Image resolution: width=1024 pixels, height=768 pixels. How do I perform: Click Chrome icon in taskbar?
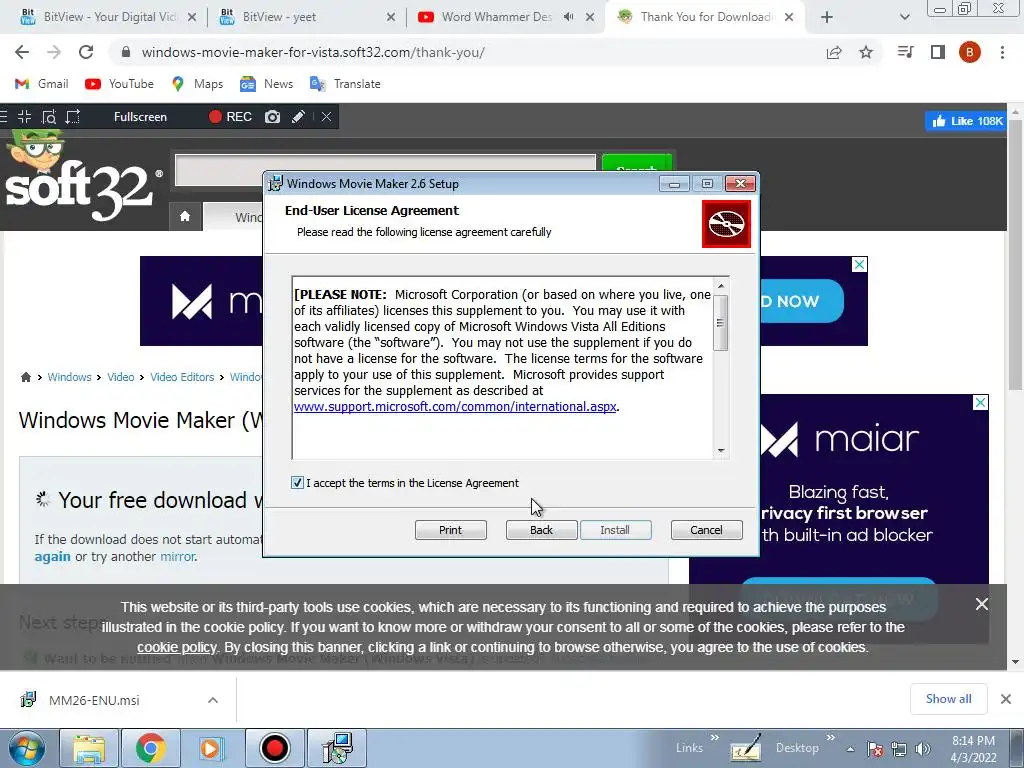click(x=150, y=748)
